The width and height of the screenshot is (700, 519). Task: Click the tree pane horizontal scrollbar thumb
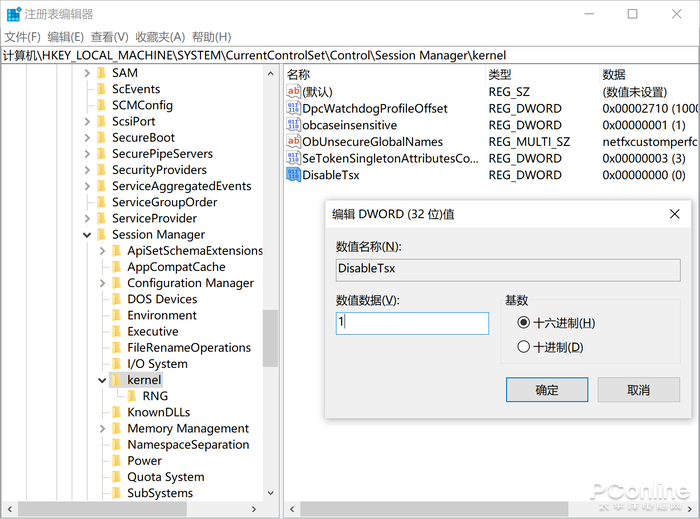pos(103,509)
